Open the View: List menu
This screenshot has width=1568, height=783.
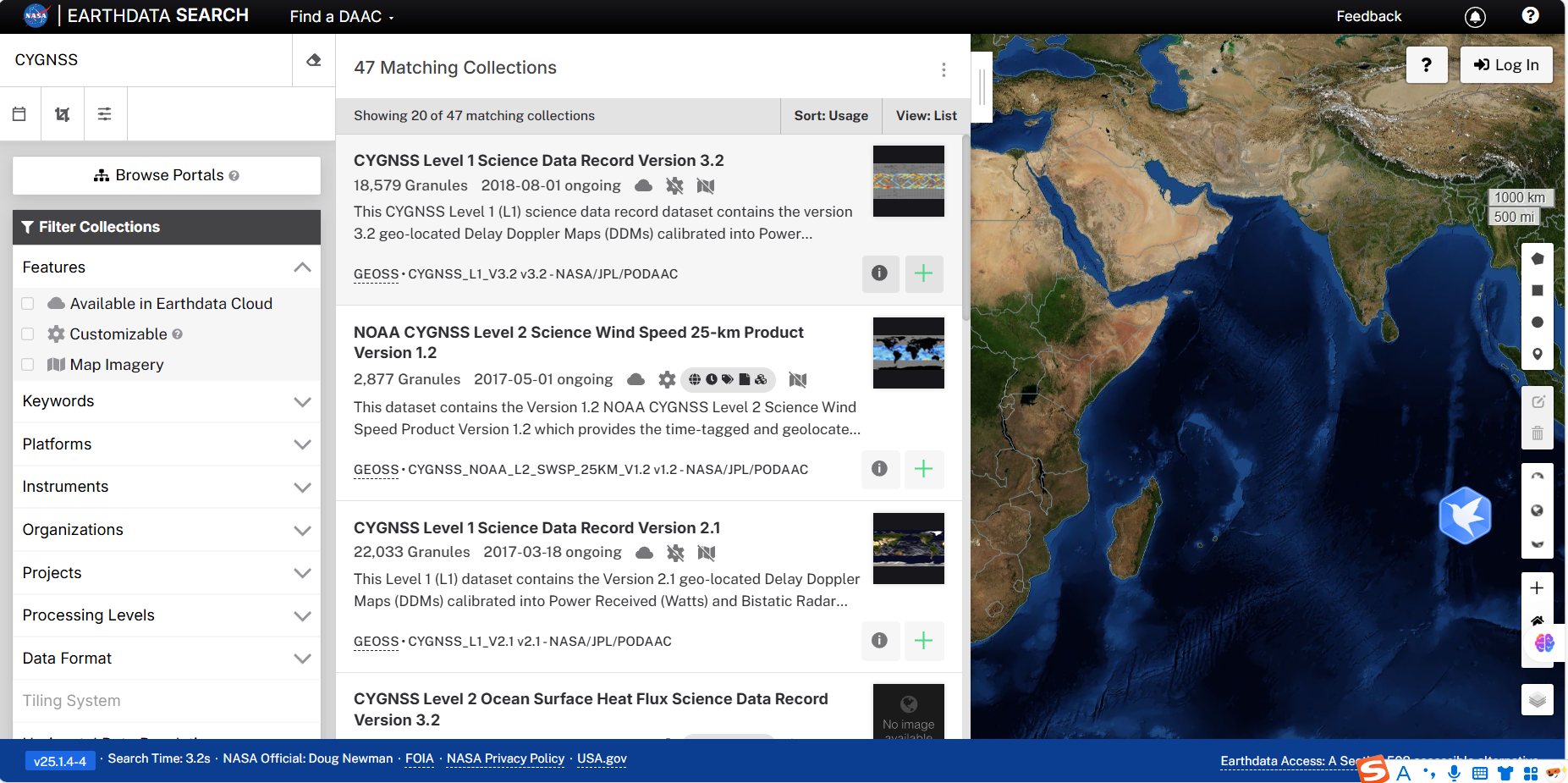point(927,116)
